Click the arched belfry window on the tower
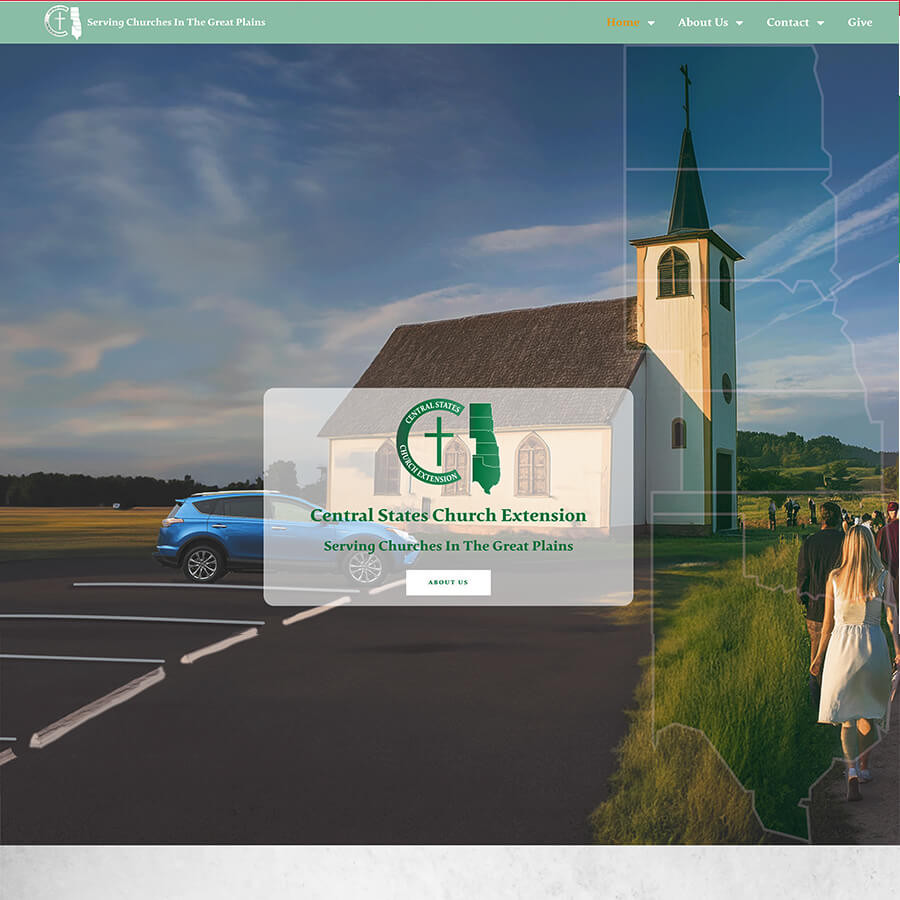The width and height of the screenshot is (900, 900). [x=673, y=272]
